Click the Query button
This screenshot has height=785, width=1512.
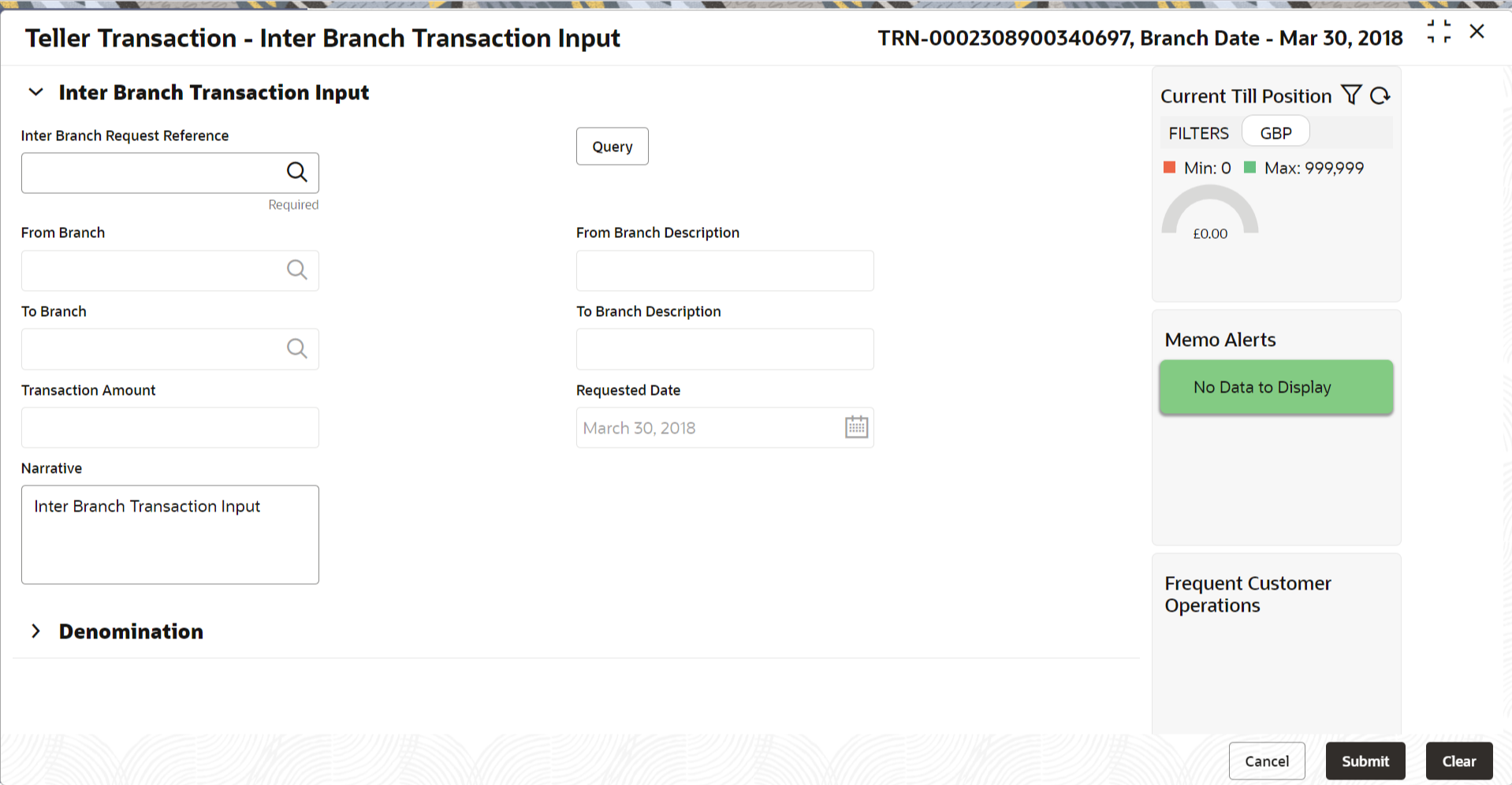tap(612, 147)
